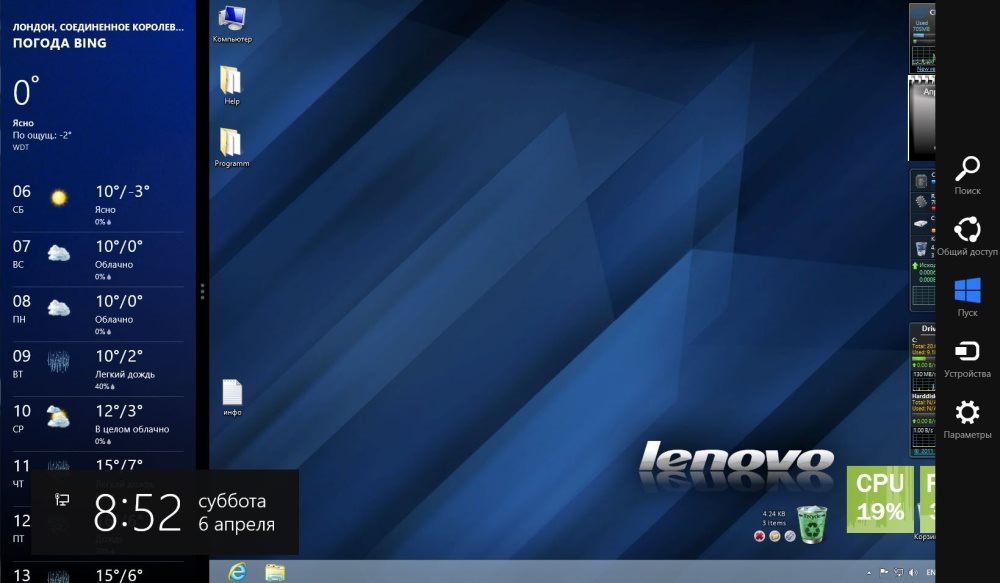Open the Help folder on desktop
This screenshot has width=1000, height=583.
pos(231,82)
